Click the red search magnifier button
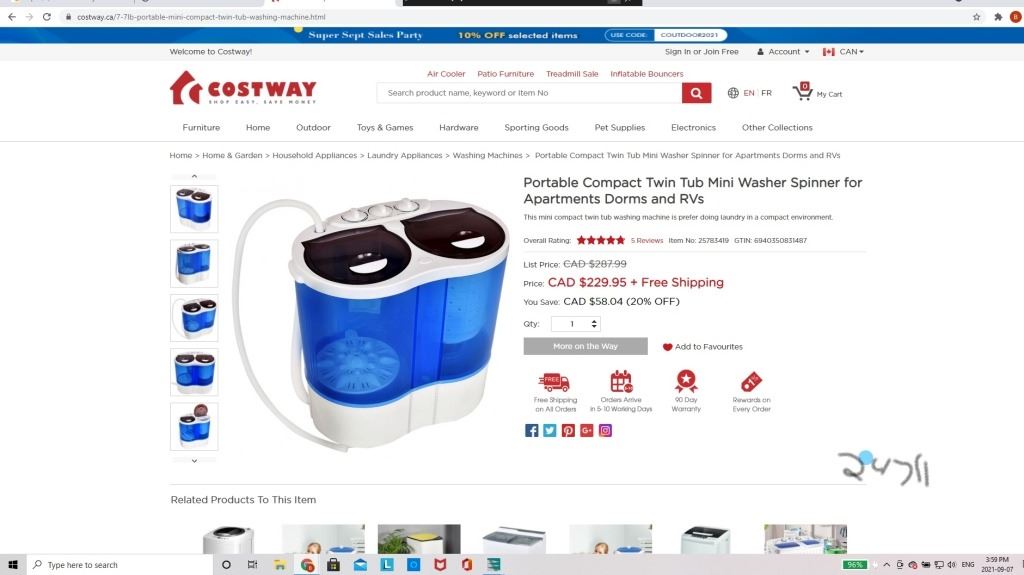The width and height of the screenshot is (1024, 575). coord(696,93)
